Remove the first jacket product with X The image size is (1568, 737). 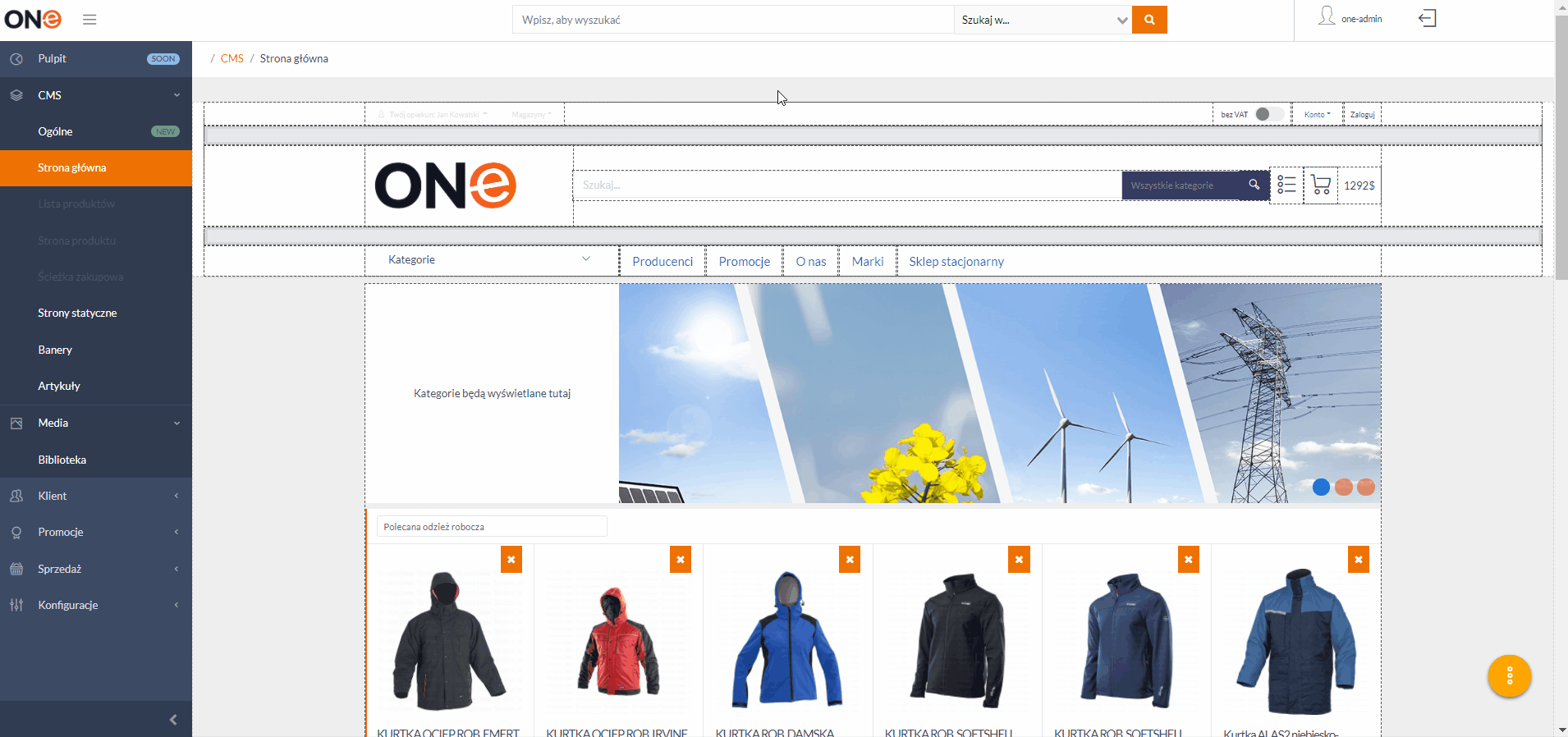[511, 560]
